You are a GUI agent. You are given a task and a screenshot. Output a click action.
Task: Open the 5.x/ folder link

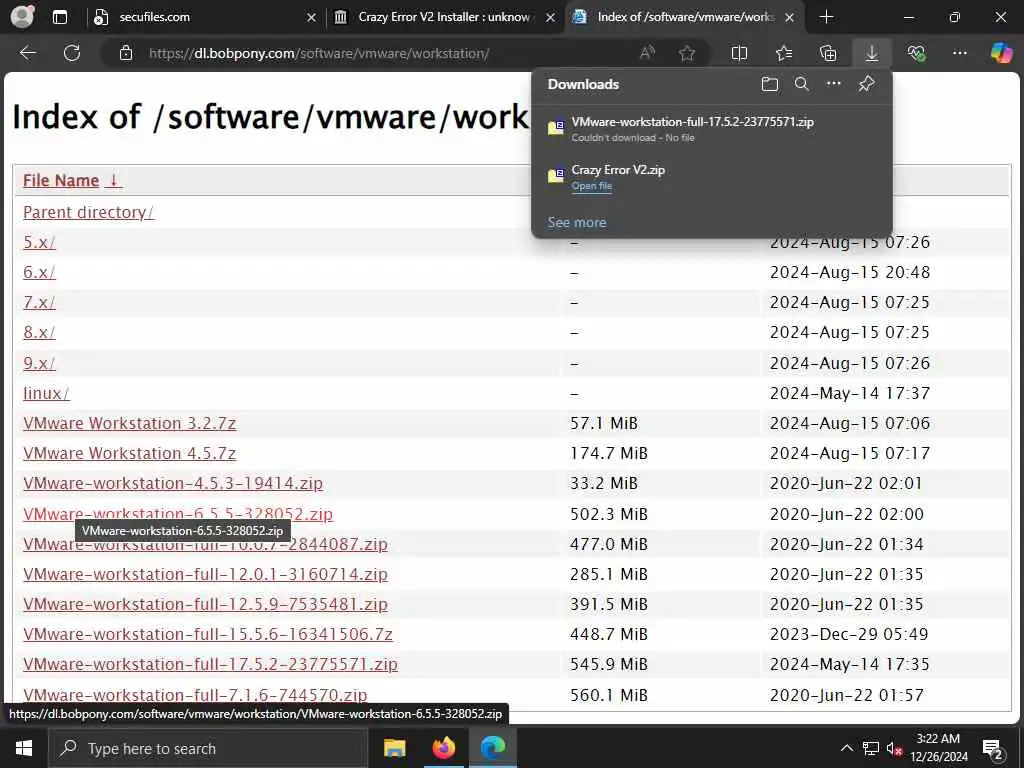coord(39,242)
